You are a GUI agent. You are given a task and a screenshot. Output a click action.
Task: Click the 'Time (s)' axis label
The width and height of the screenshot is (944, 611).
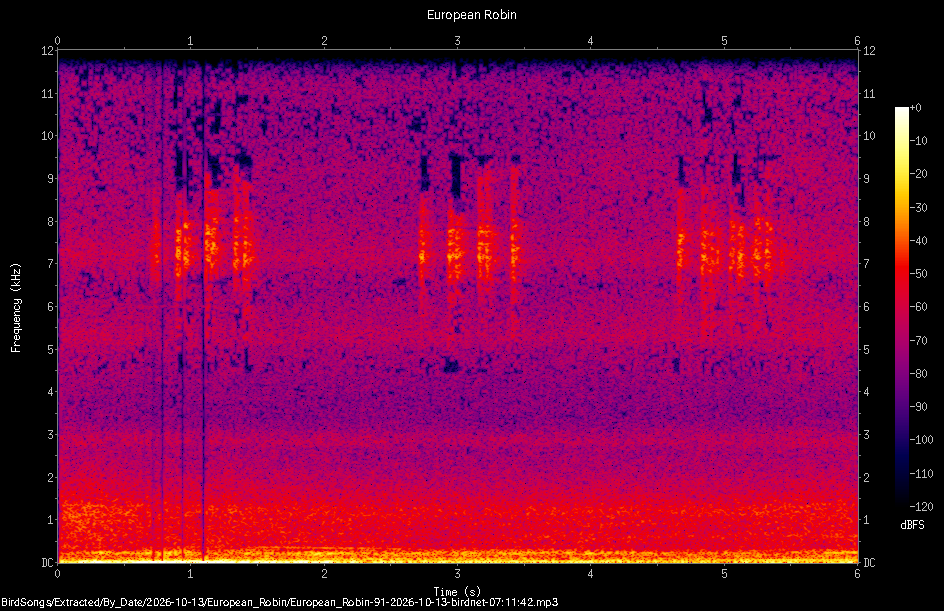457,592
